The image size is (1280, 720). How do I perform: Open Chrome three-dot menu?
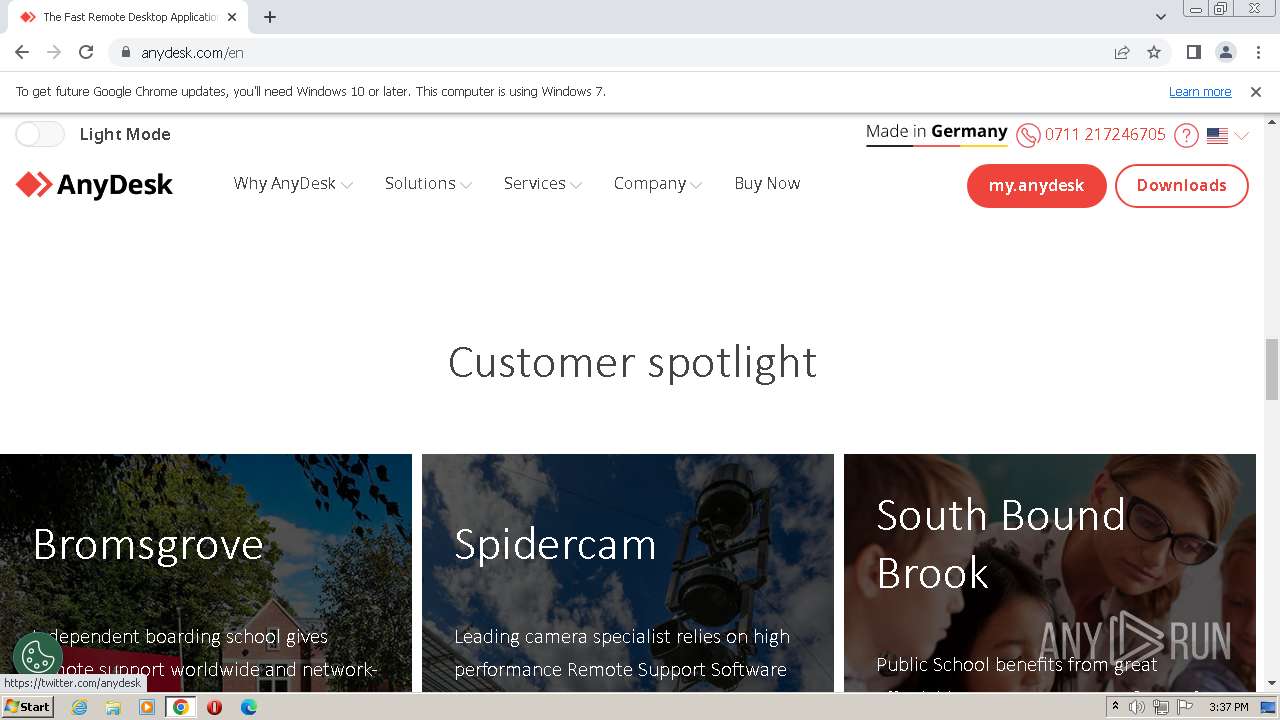1259,52
